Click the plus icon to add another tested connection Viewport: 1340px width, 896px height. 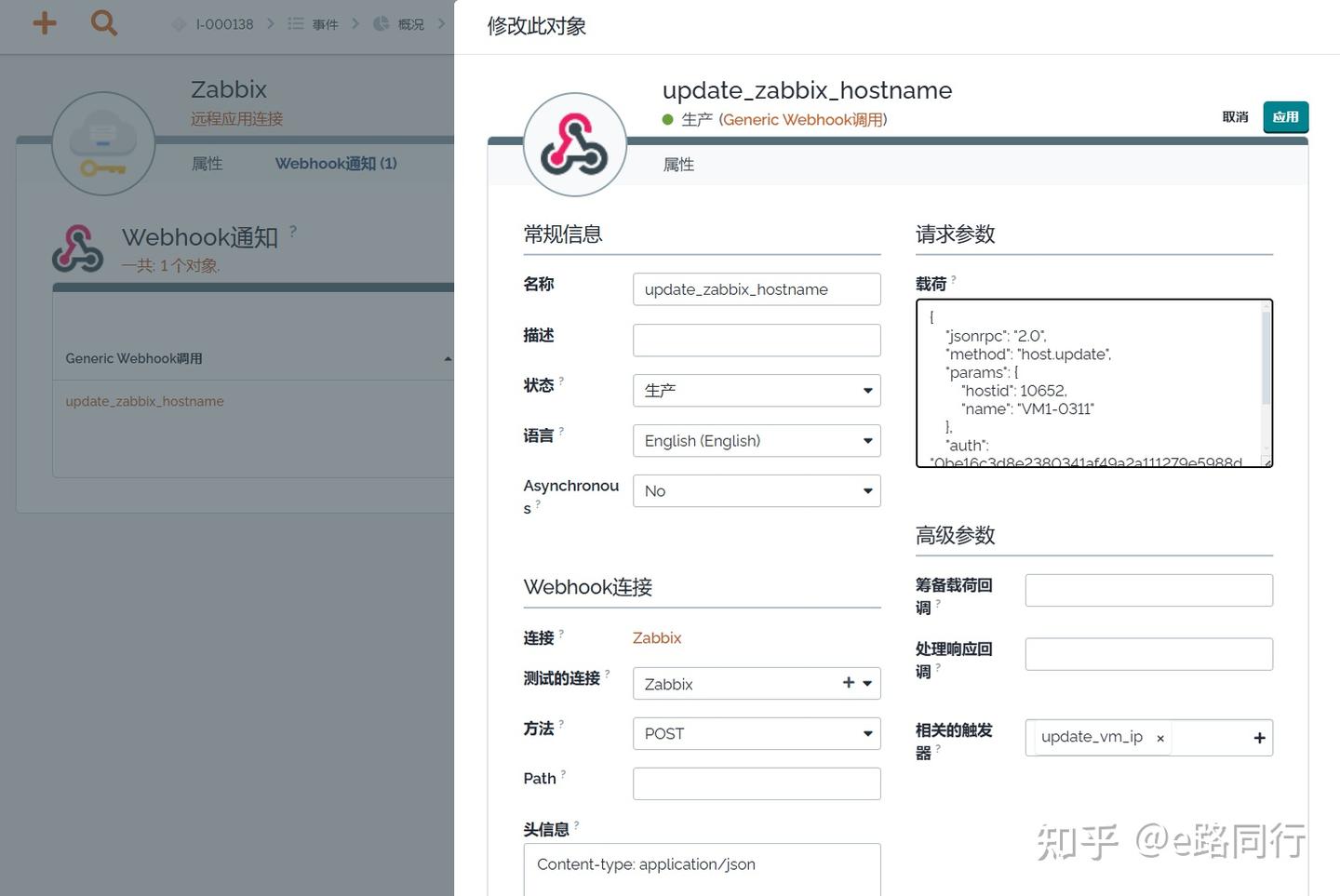coord(848,682)
